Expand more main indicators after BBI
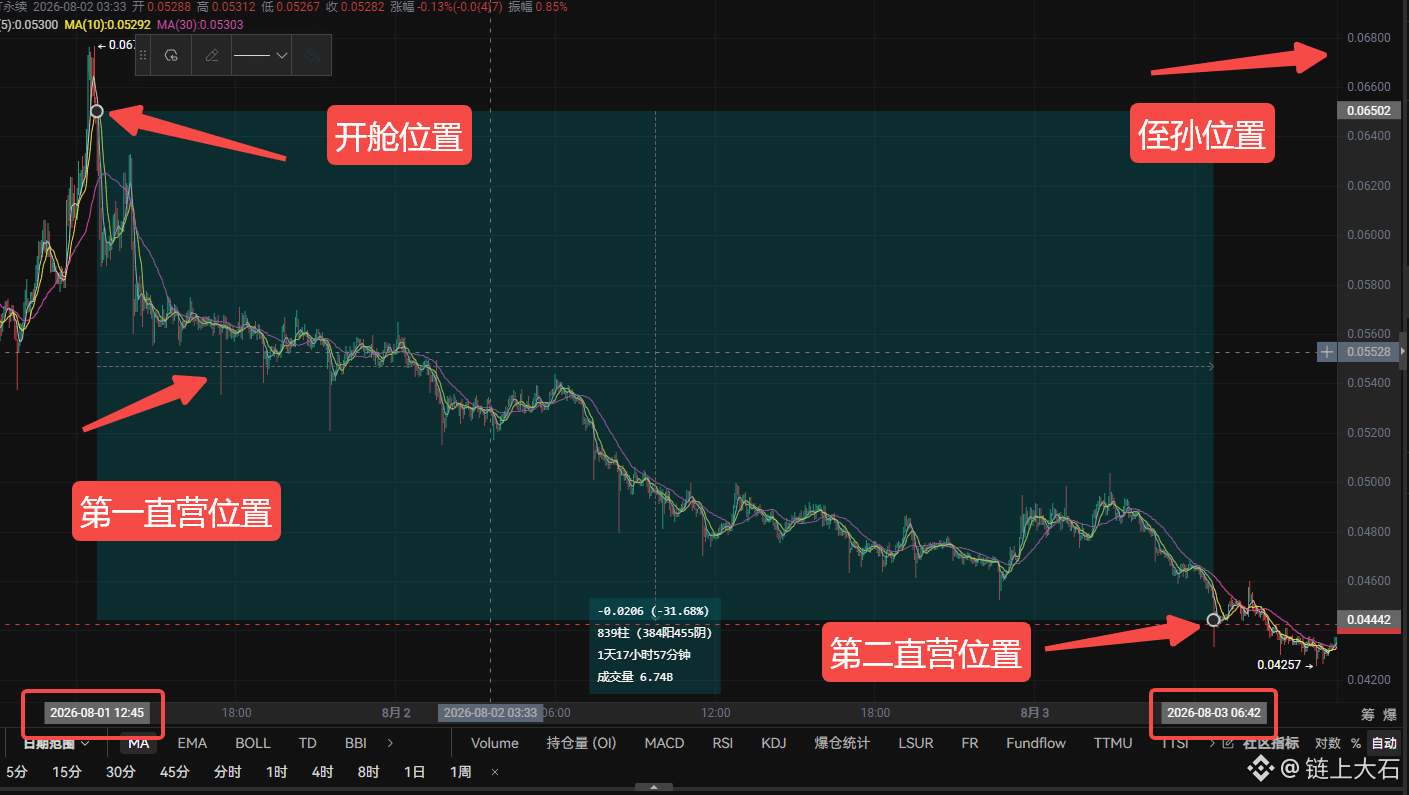 (390, 743)
